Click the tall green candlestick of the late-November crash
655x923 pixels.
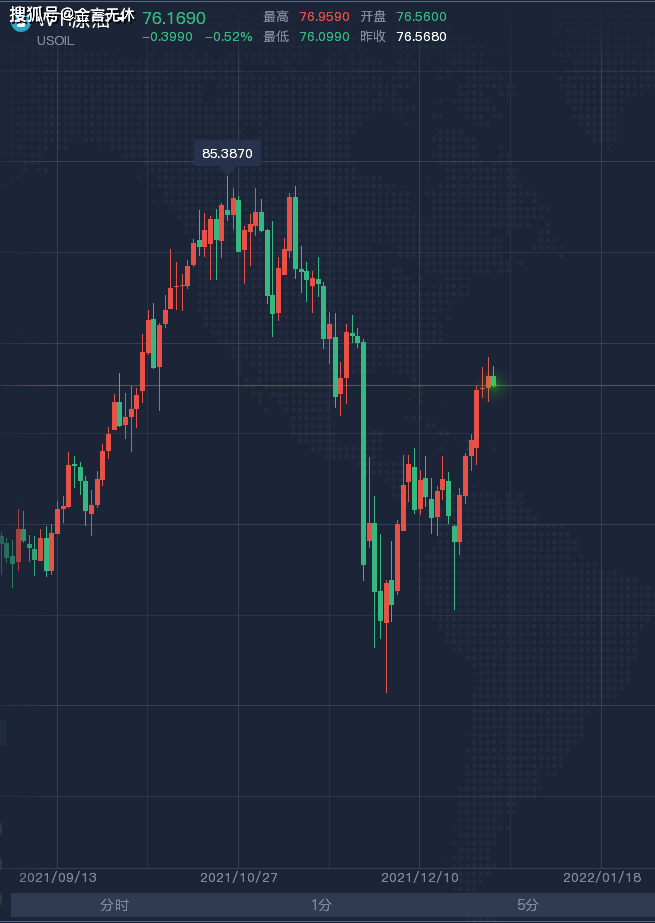pyautogui.click(x=364, y=453)
